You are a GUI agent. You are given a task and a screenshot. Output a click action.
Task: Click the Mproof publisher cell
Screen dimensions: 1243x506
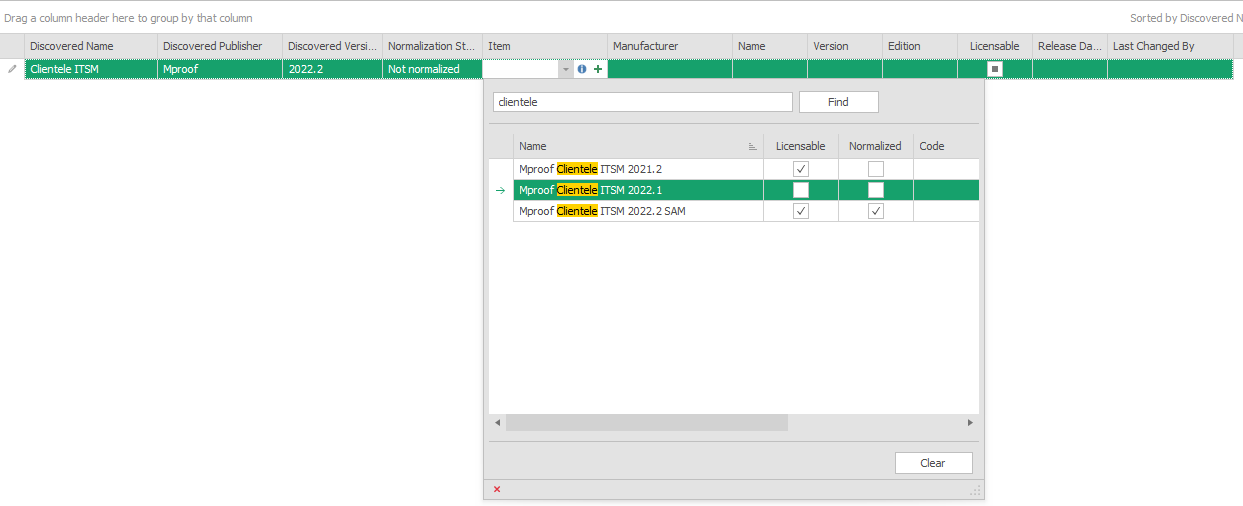220,69
